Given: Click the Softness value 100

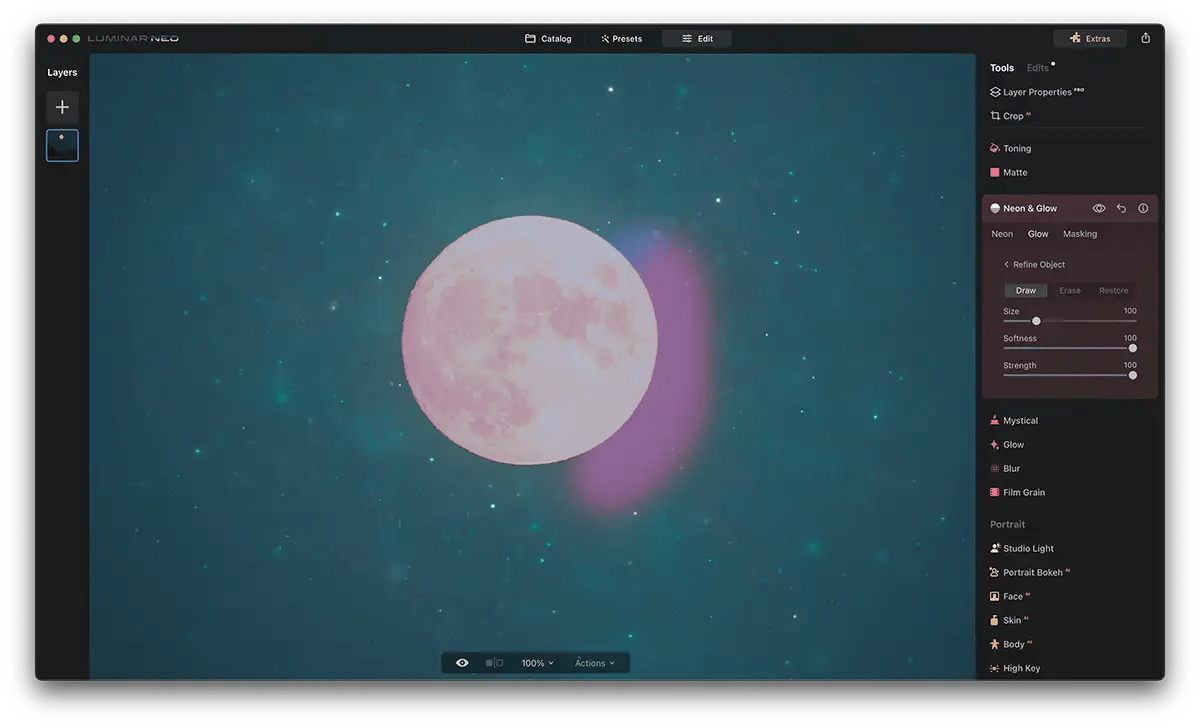Looking at the screenshot, I should [x=1130, y=338].
